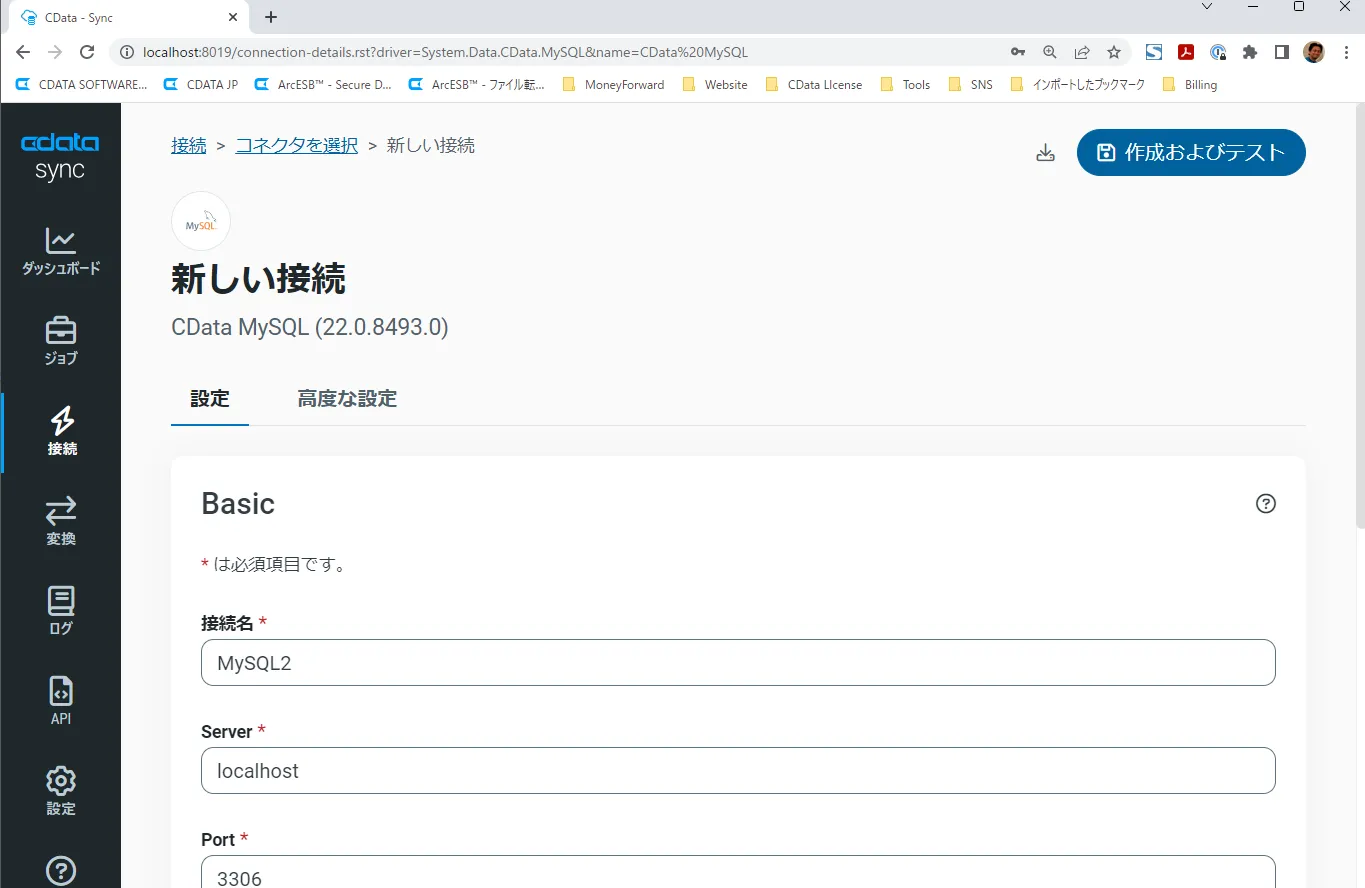The image size is (1365, 888).
Task: Click the MySQL connector logo image
Action: click(x=200, y=220)
